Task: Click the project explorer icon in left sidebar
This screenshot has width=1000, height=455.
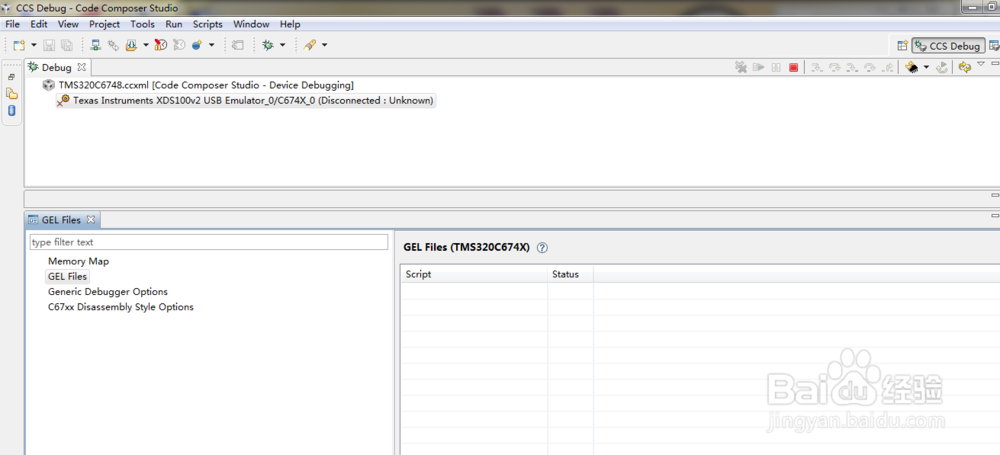Action: click(x=11, y=94)
